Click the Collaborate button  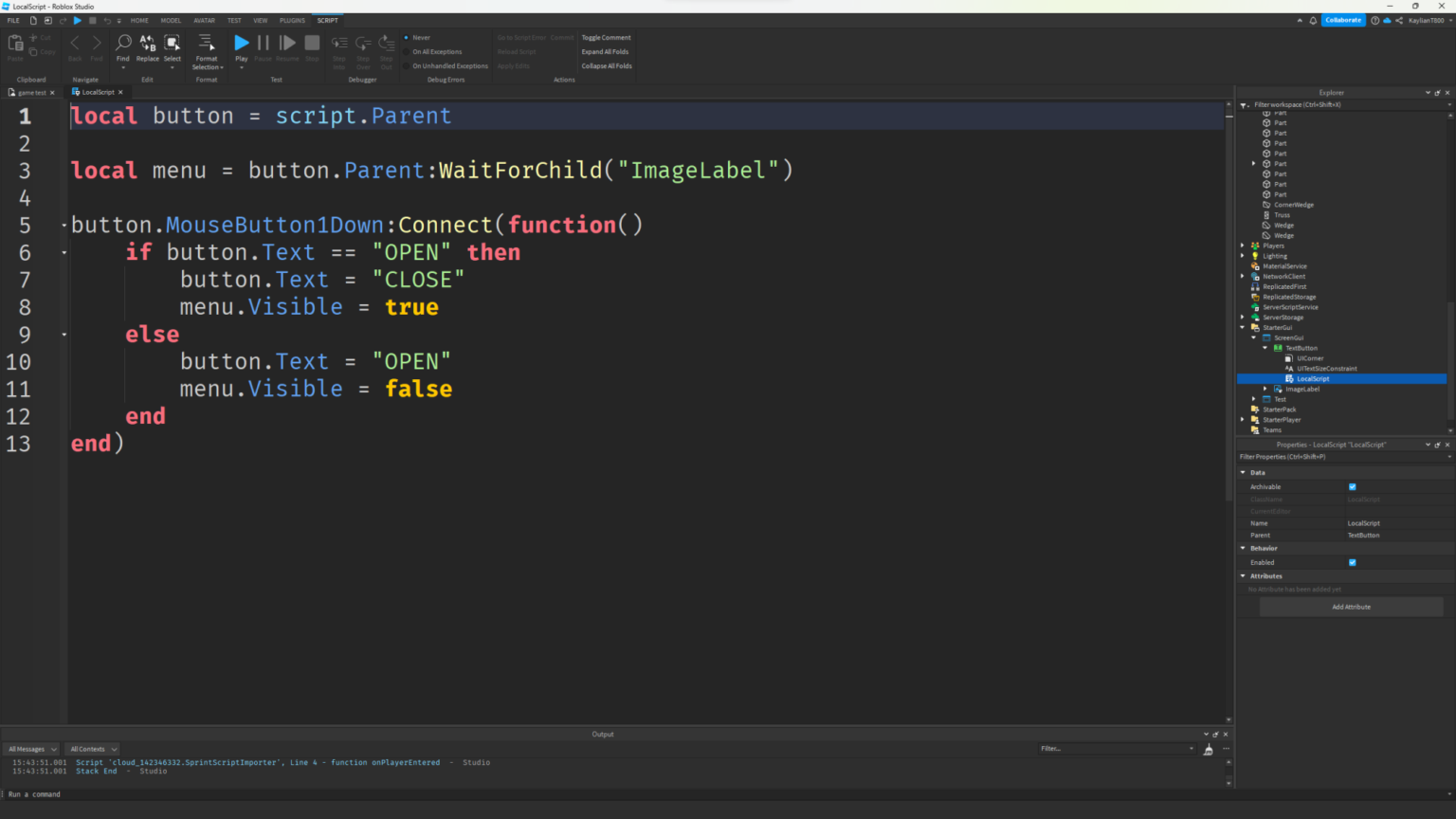[x=1343, y=19]
